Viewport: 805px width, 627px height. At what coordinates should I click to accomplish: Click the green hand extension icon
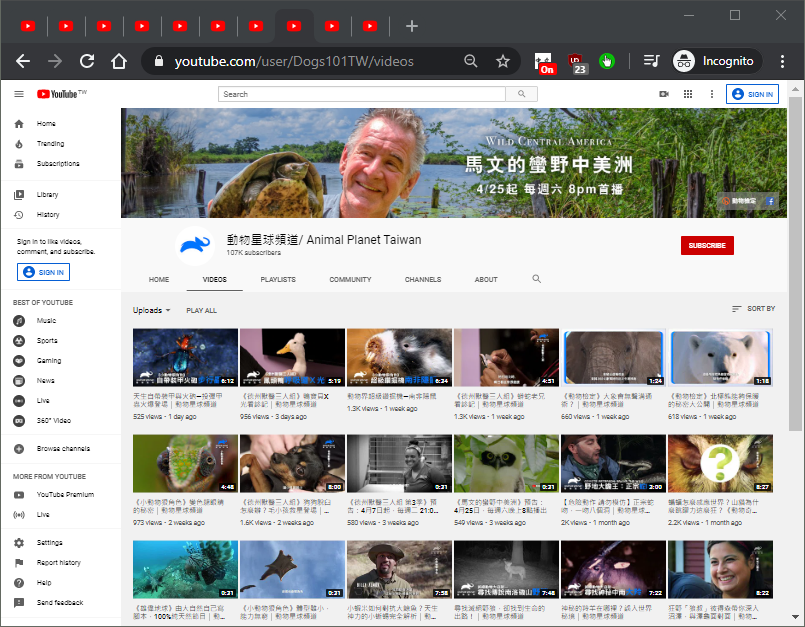tap(607, 61)
